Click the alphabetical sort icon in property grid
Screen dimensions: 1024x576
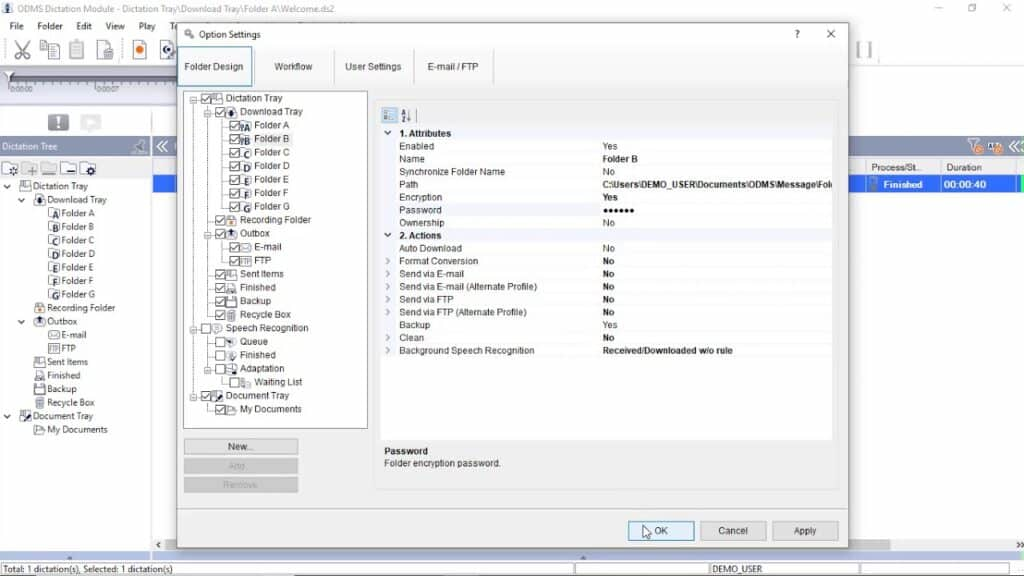point(406,116)
